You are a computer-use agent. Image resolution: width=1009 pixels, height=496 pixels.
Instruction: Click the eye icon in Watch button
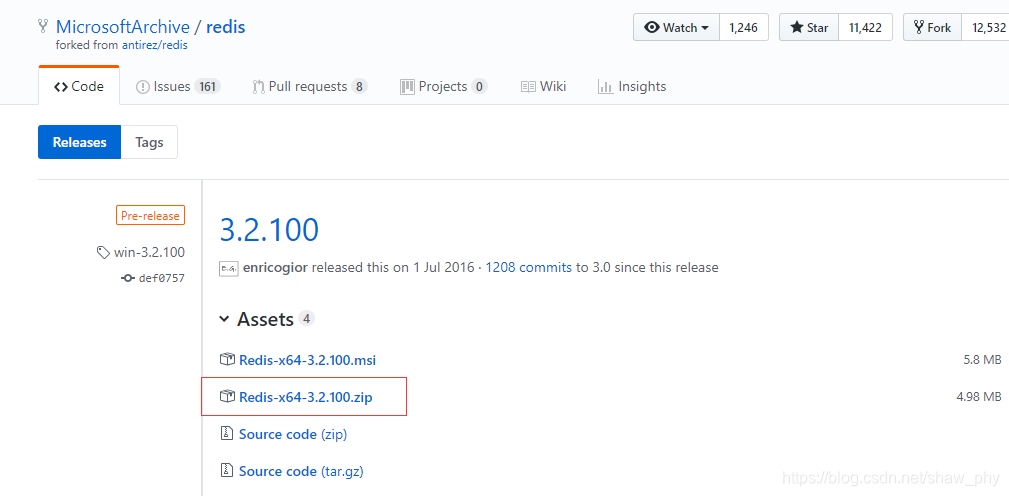(652, 28)
